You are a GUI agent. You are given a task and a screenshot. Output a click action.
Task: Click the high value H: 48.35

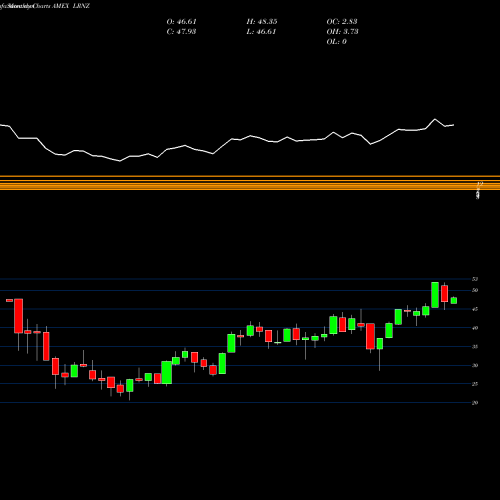pyautogui.click(x=262, y=22)
